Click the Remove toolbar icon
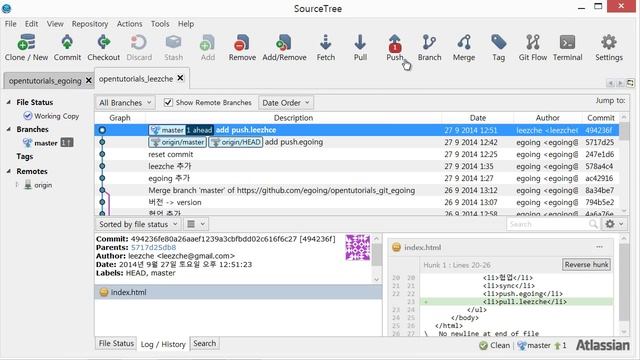This screenshot has height=360, width=640. (x=242, y=42)
